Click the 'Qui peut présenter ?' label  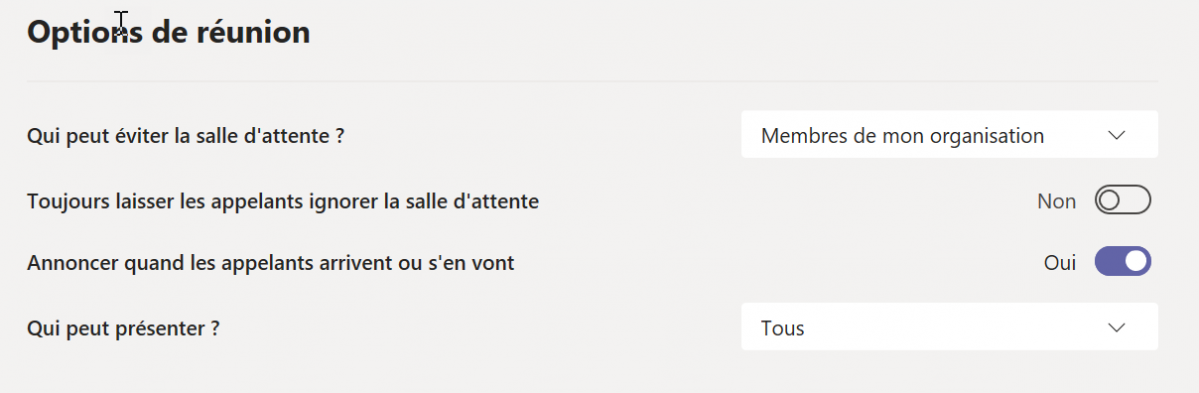[x=124, y=328]
